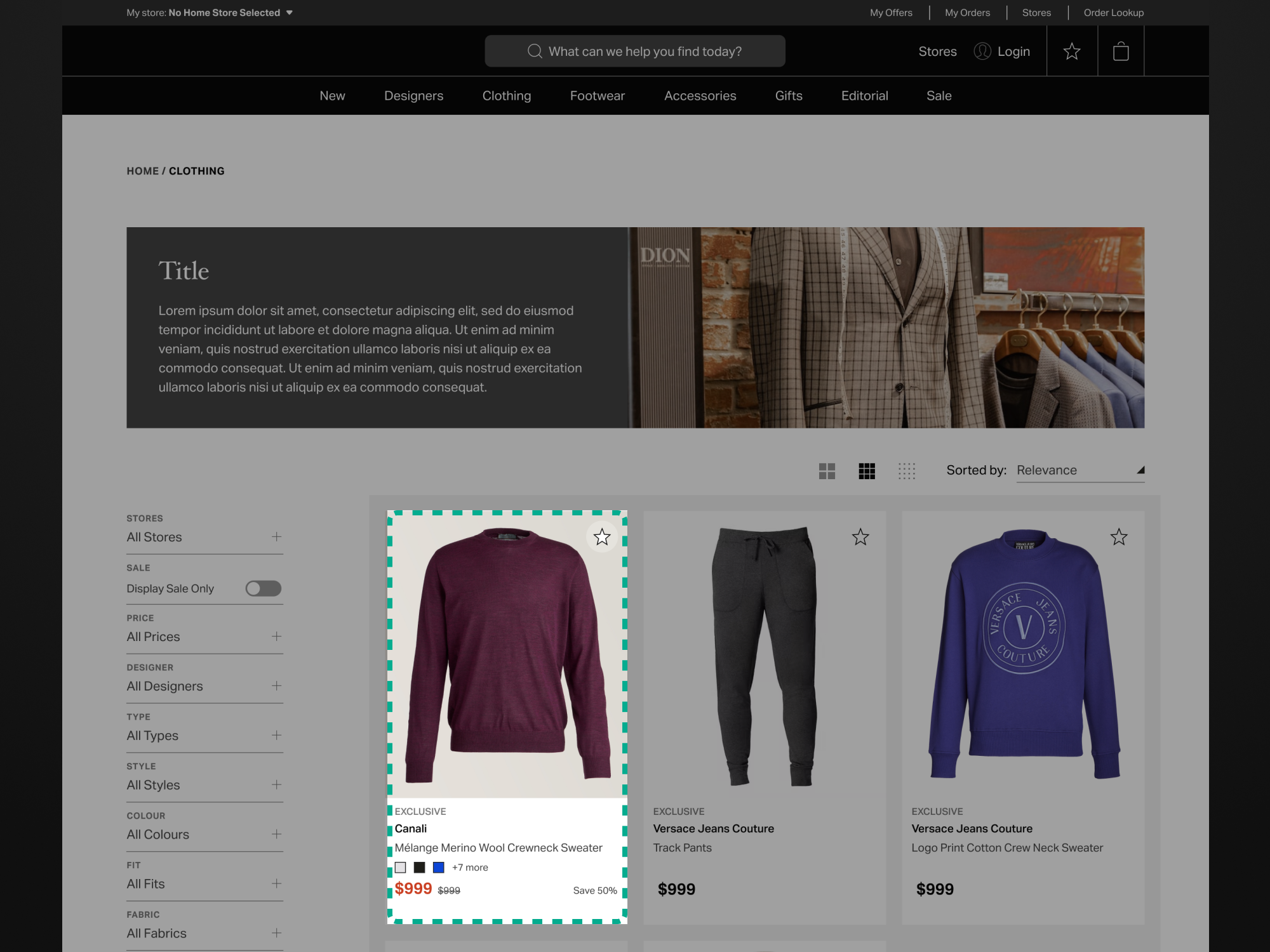This screenshot has width=1270, height=952.
Task: Open the shopping bag icon
Action: [1121, 51]
